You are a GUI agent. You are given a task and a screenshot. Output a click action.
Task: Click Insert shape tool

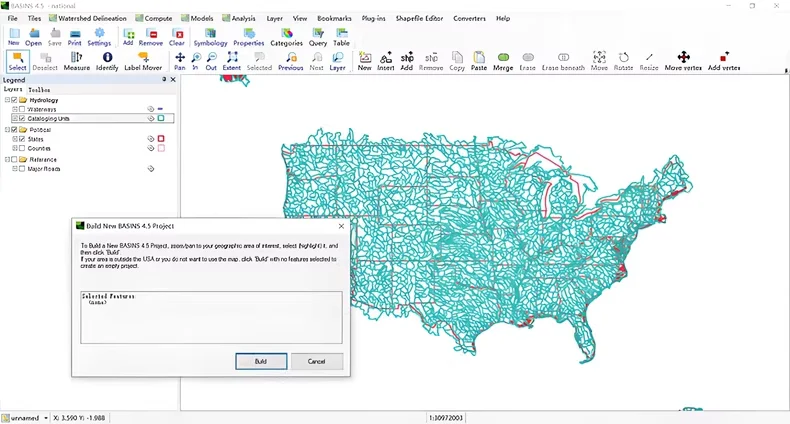386,61
